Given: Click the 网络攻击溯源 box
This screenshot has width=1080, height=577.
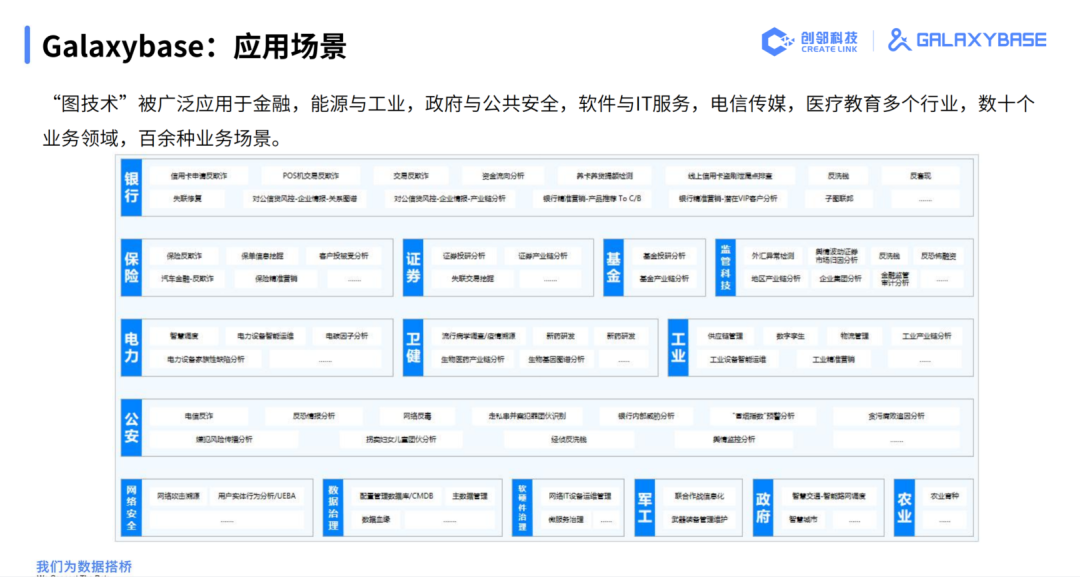Looking at the screenshot, I should pos(178,496).
